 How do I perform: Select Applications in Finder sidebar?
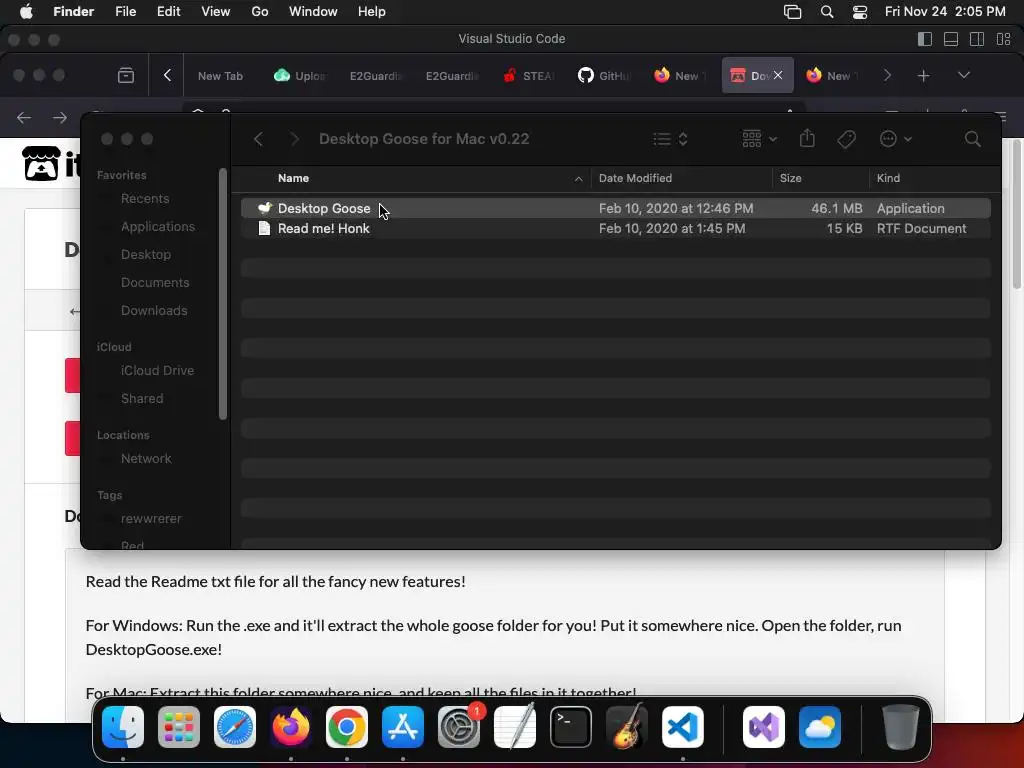157,227
